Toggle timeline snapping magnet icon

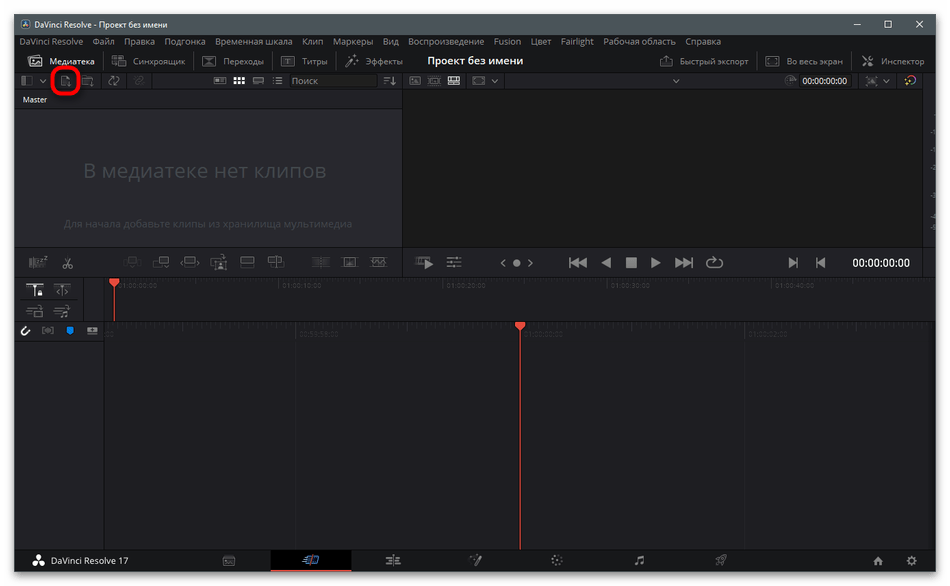25,331
